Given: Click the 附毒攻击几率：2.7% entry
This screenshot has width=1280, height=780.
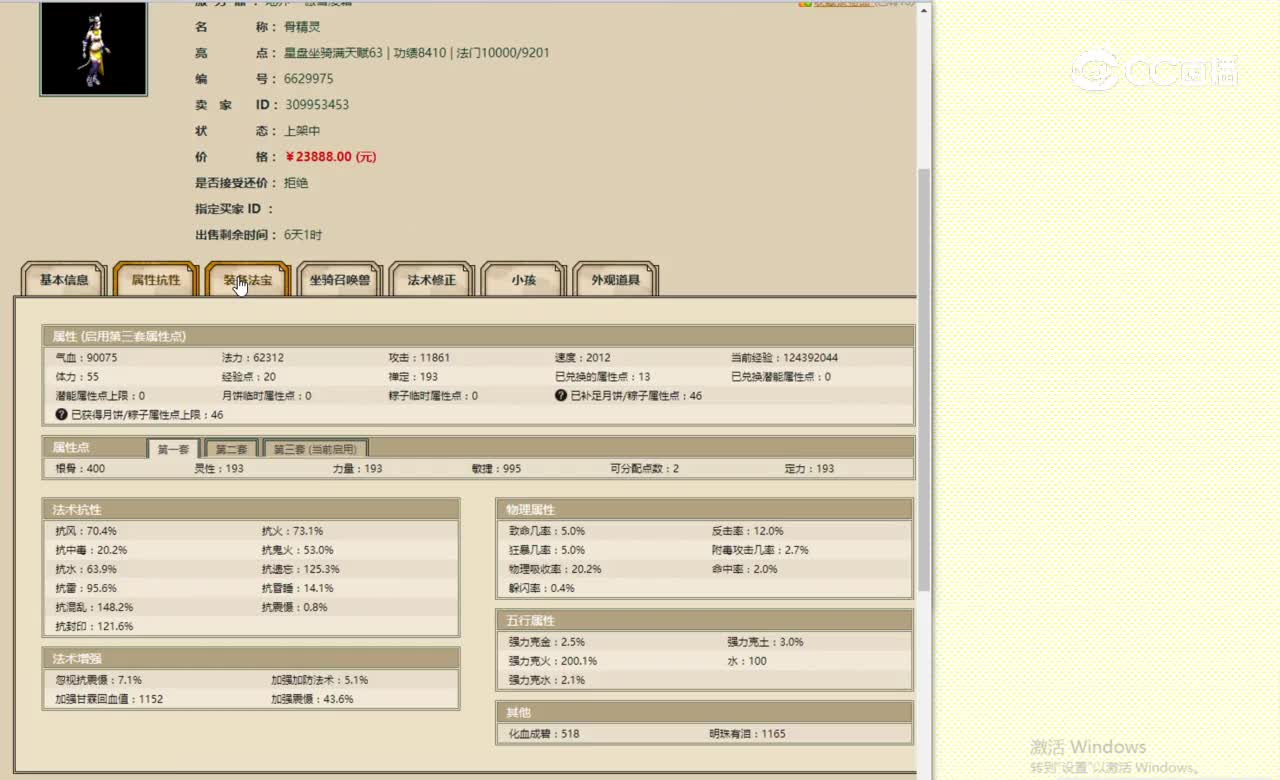Looking at the screenshot, I should coord(760,550).
